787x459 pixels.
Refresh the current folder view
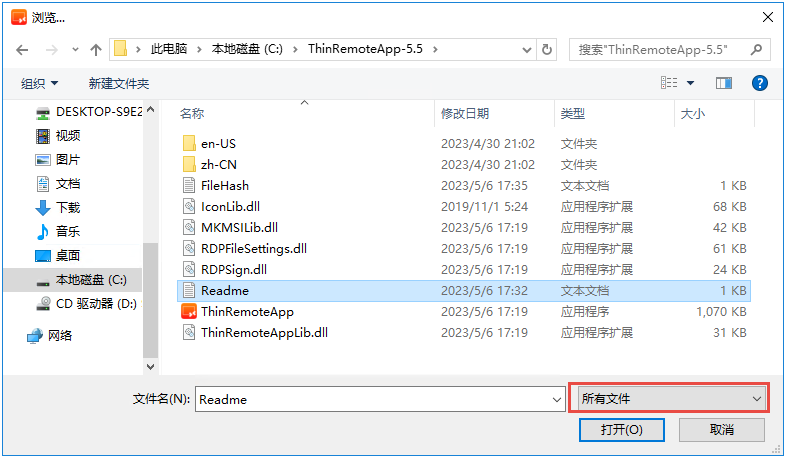547,50
